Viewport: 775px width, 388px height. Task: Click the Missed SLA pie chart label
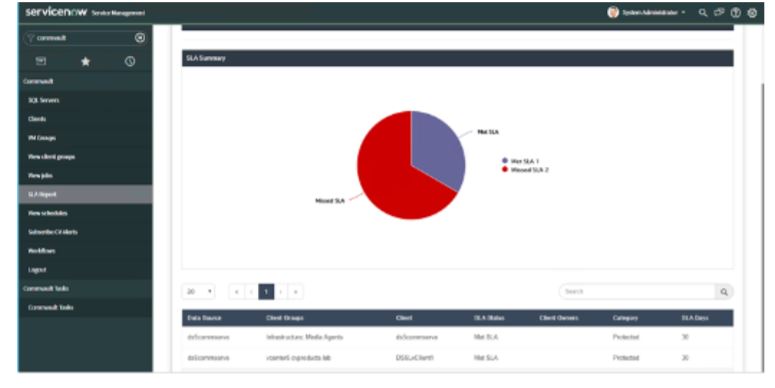coord(330,201)
